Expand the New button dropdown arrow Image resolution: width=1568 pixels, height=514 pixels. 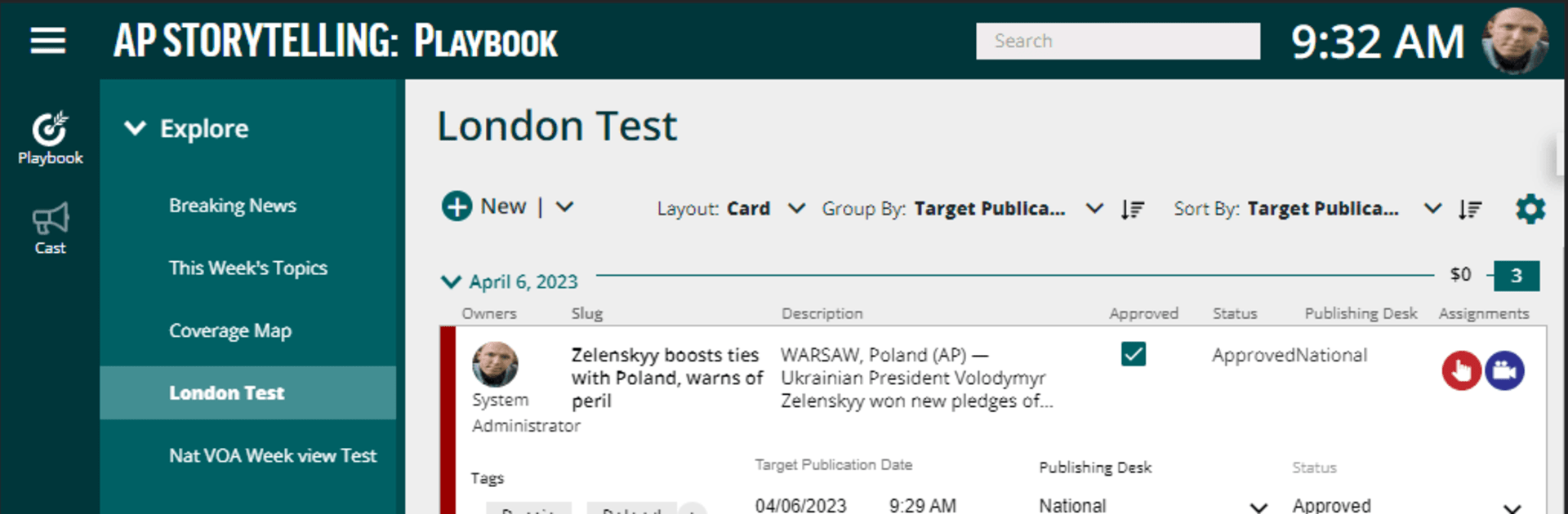564,206
